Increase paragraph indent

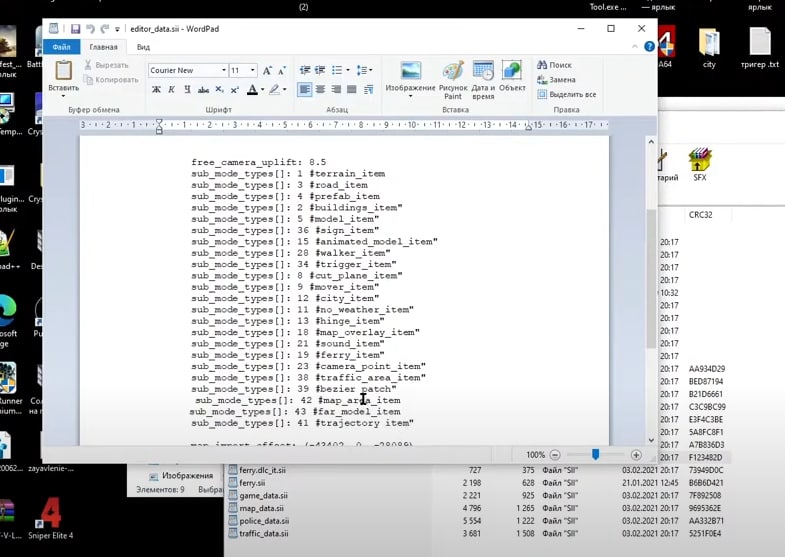coord(320,70)
